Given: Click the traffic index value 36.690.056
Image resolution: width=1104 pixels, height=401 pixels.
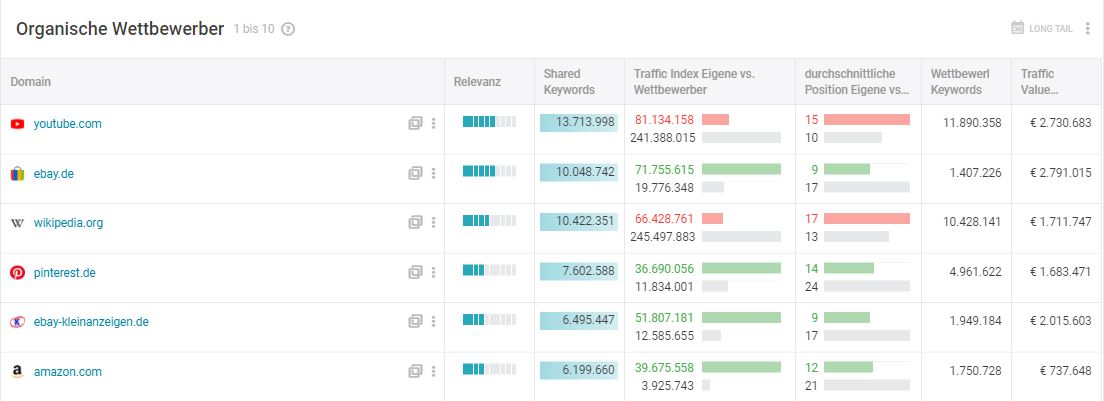Looking at the screenshot, I should click(x=664, y=269).
